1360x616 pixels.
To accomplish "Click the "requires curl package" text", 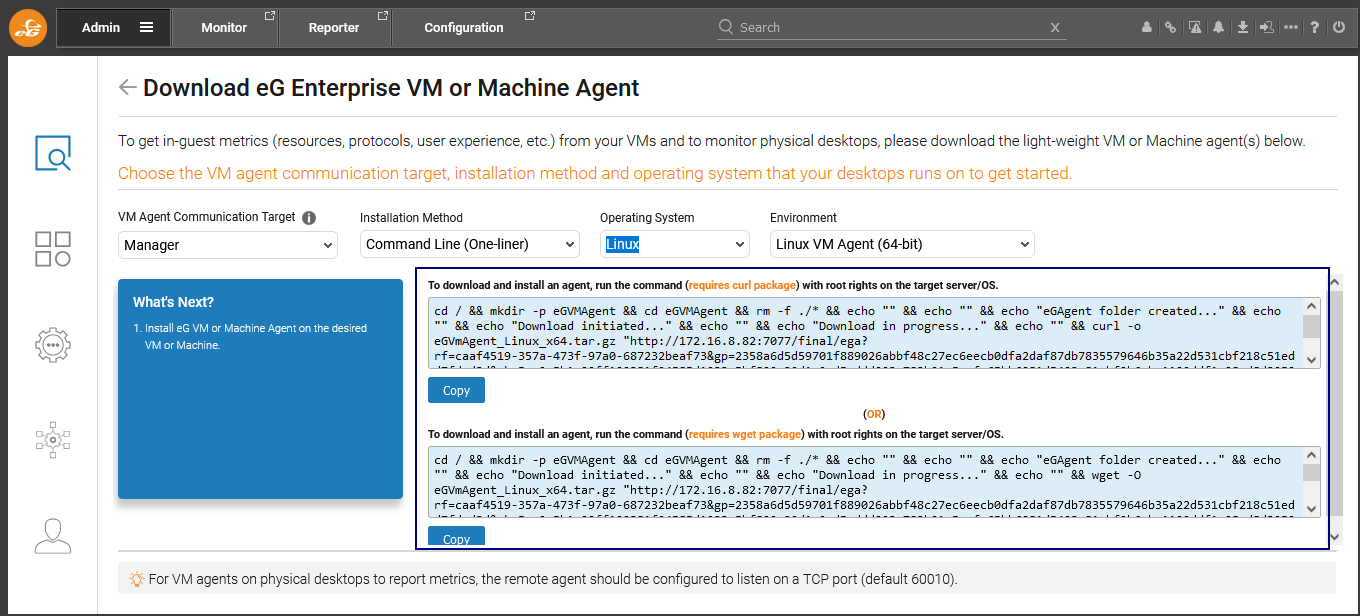I will [743, 285].
